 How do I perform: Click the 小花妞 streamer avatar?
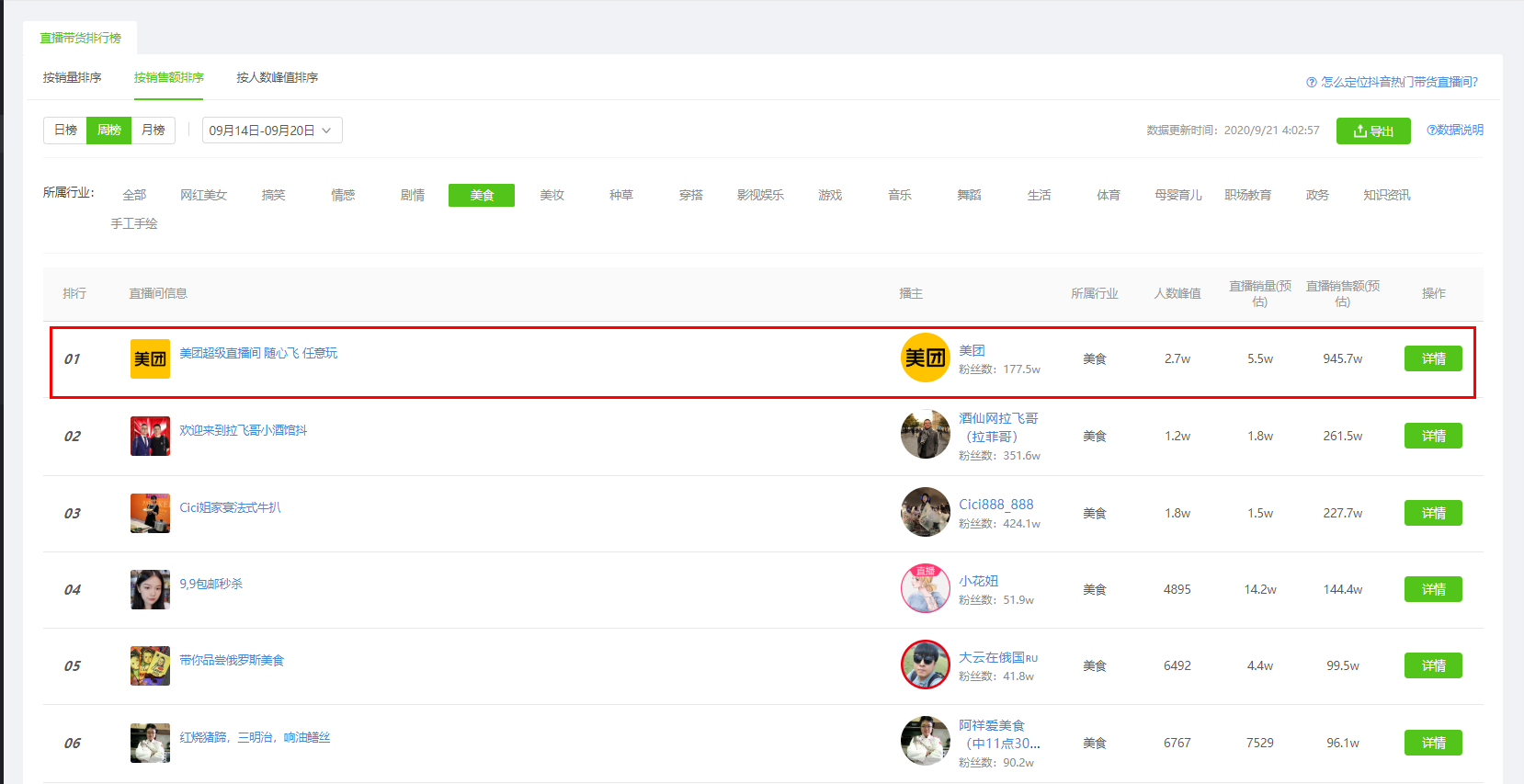click(x=925, y=588)
